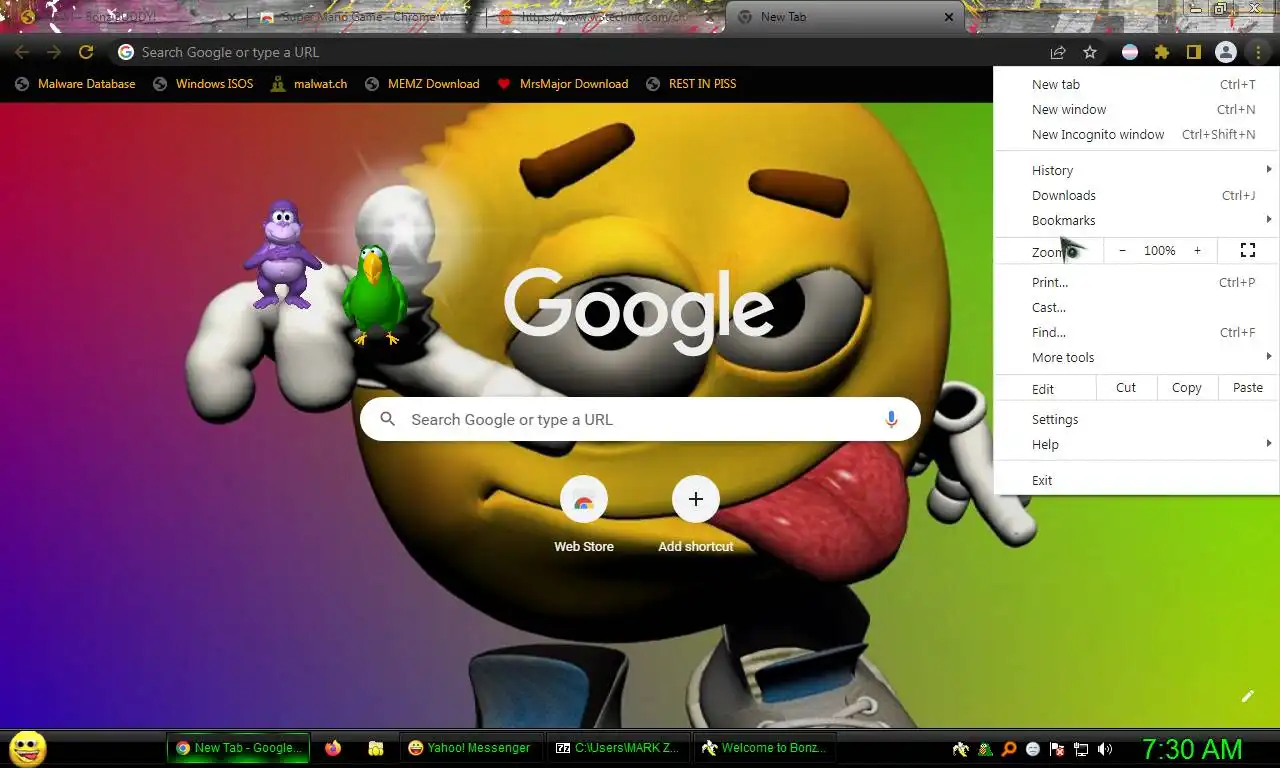The width and height of the screenshot is (1280, 768).
Task: Toggle the Chrome side panel icon
Action: (x=1193, y=52)
